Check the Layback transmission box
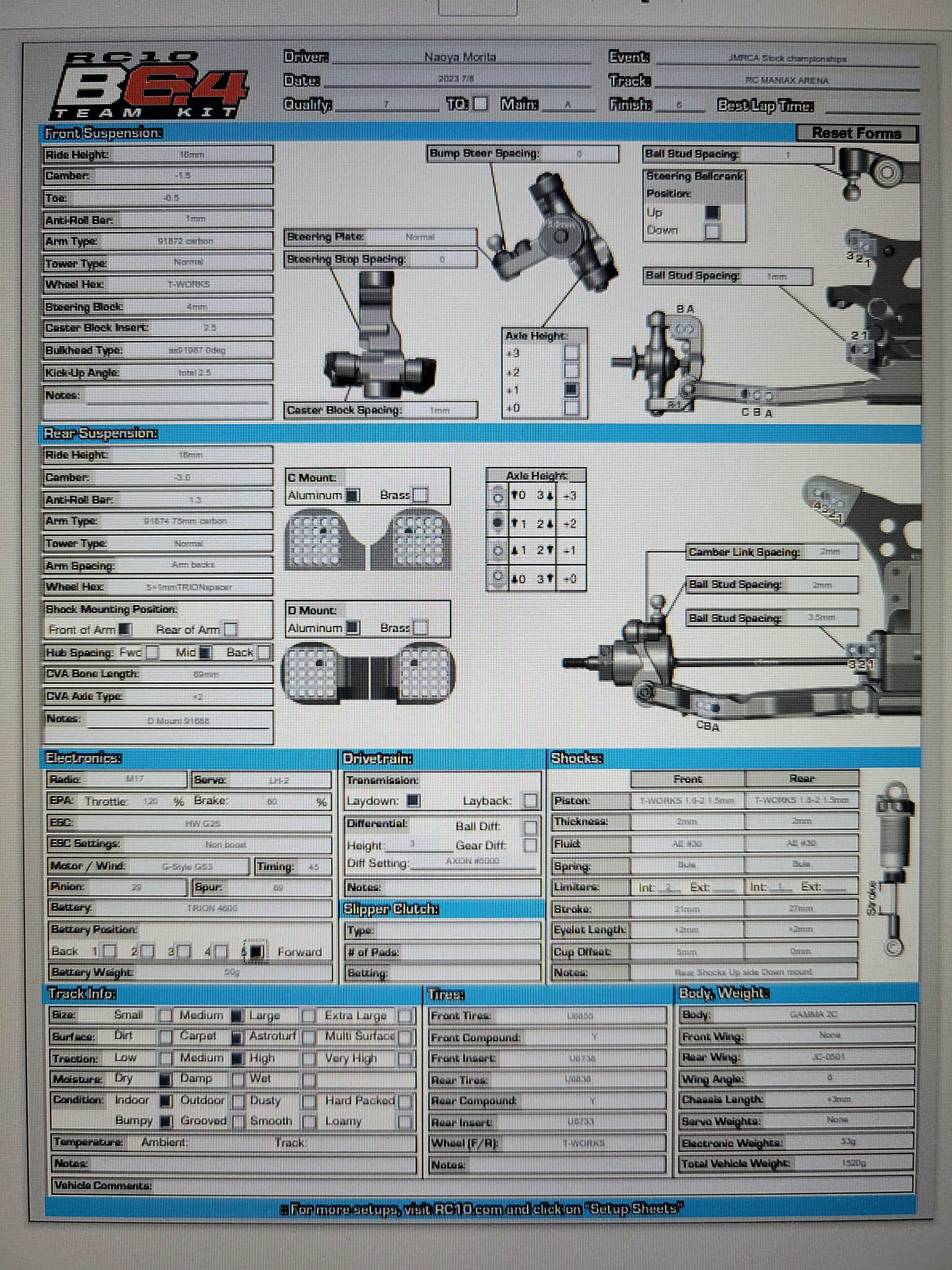Viewport: 952px width, 1270px height. (530, 801)
